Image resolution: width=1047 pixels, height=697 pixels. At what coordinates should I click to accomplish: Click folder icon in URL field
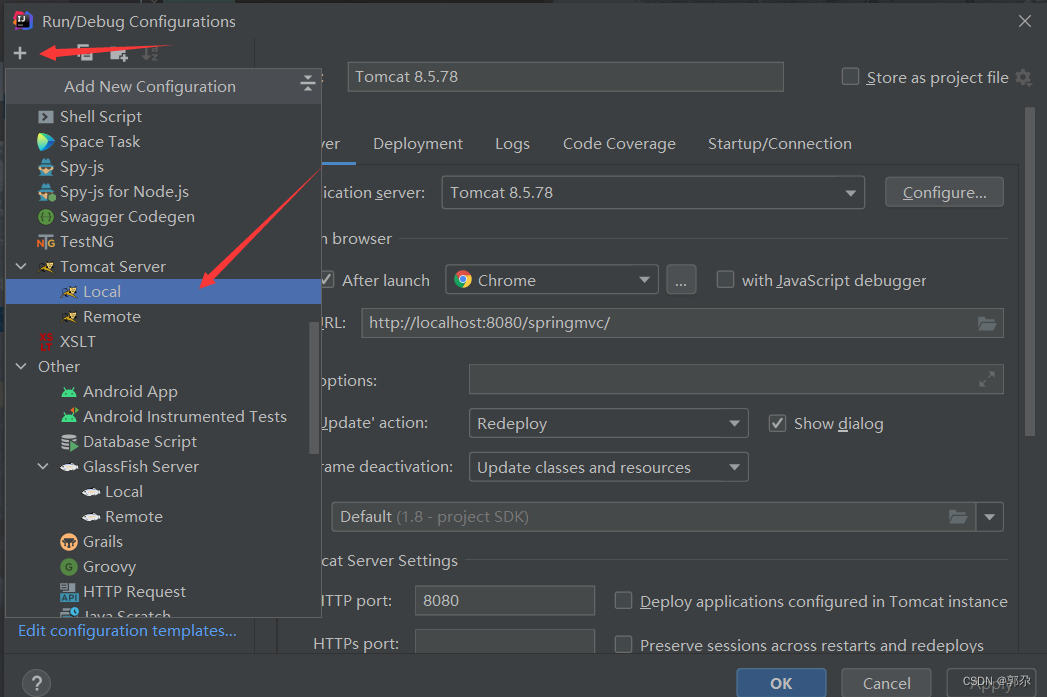click(x=987, y=324)
